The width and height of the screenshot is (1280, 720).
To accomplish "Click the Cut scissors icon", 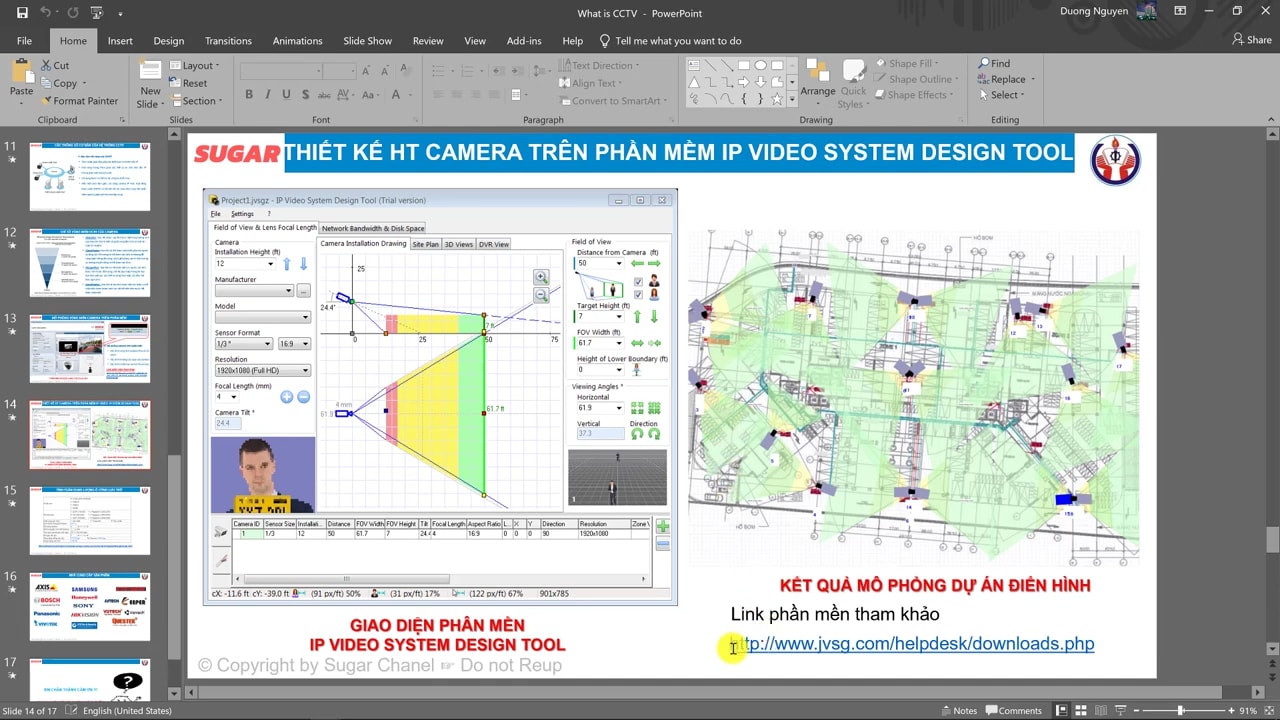I will point(46,65).
